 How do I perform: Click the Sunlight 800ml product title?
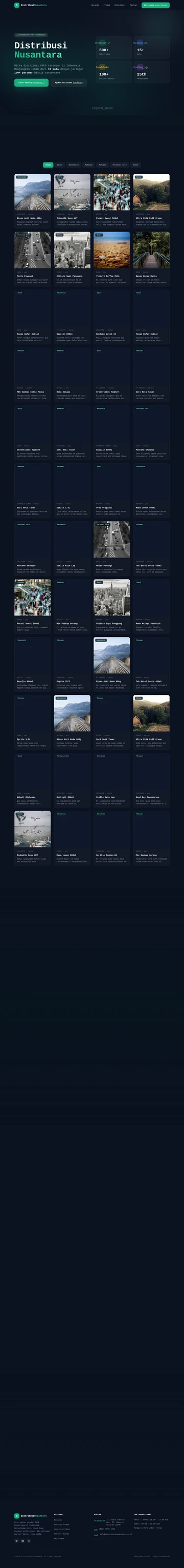(x=65, y=797)
